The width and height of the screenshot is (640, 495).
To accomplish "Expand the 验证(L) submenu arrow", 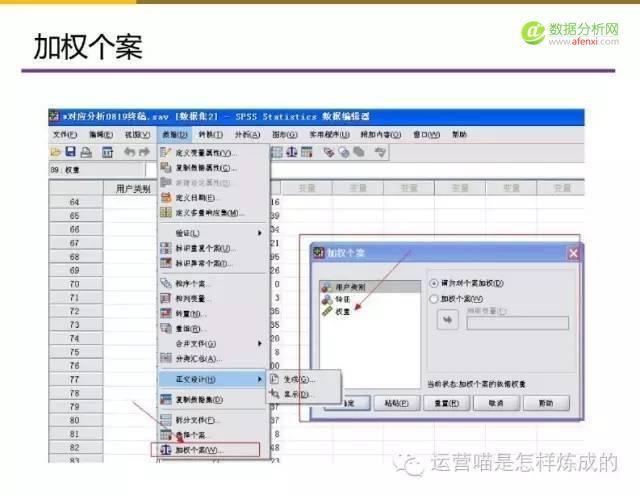I will click(x=260, y=233).
